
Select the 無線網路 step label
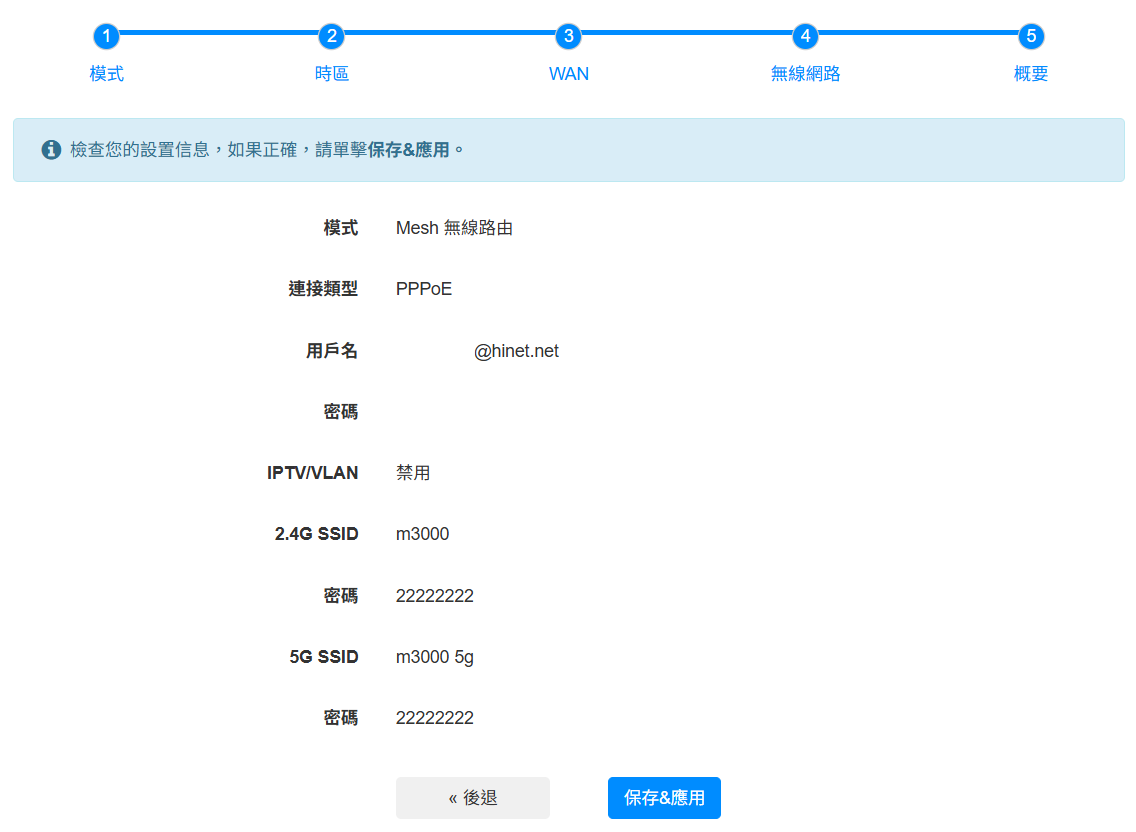[x=805, y=73]
